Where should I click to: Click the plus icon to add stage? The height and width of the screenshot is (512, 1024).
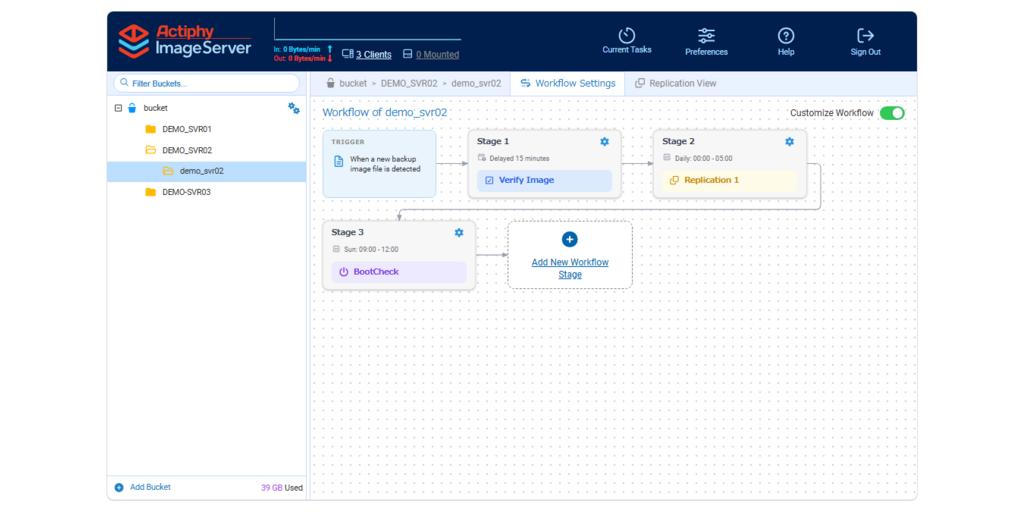coord(569,240)
